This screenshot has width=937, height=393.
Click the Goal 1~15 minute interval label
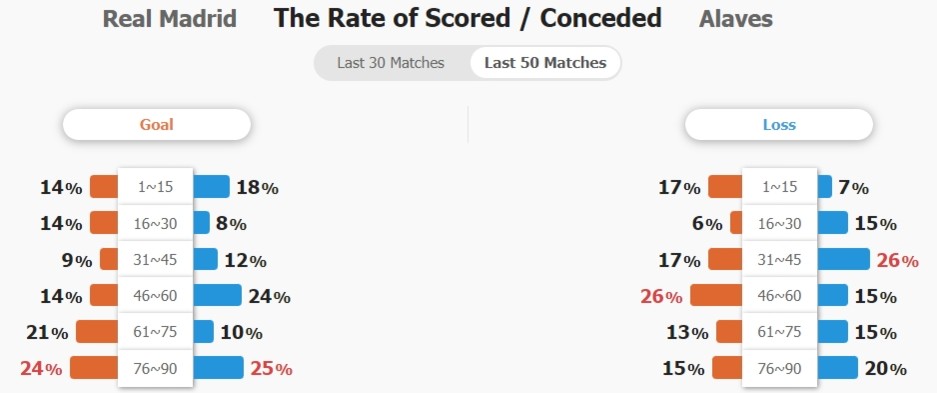click(155, 187)
